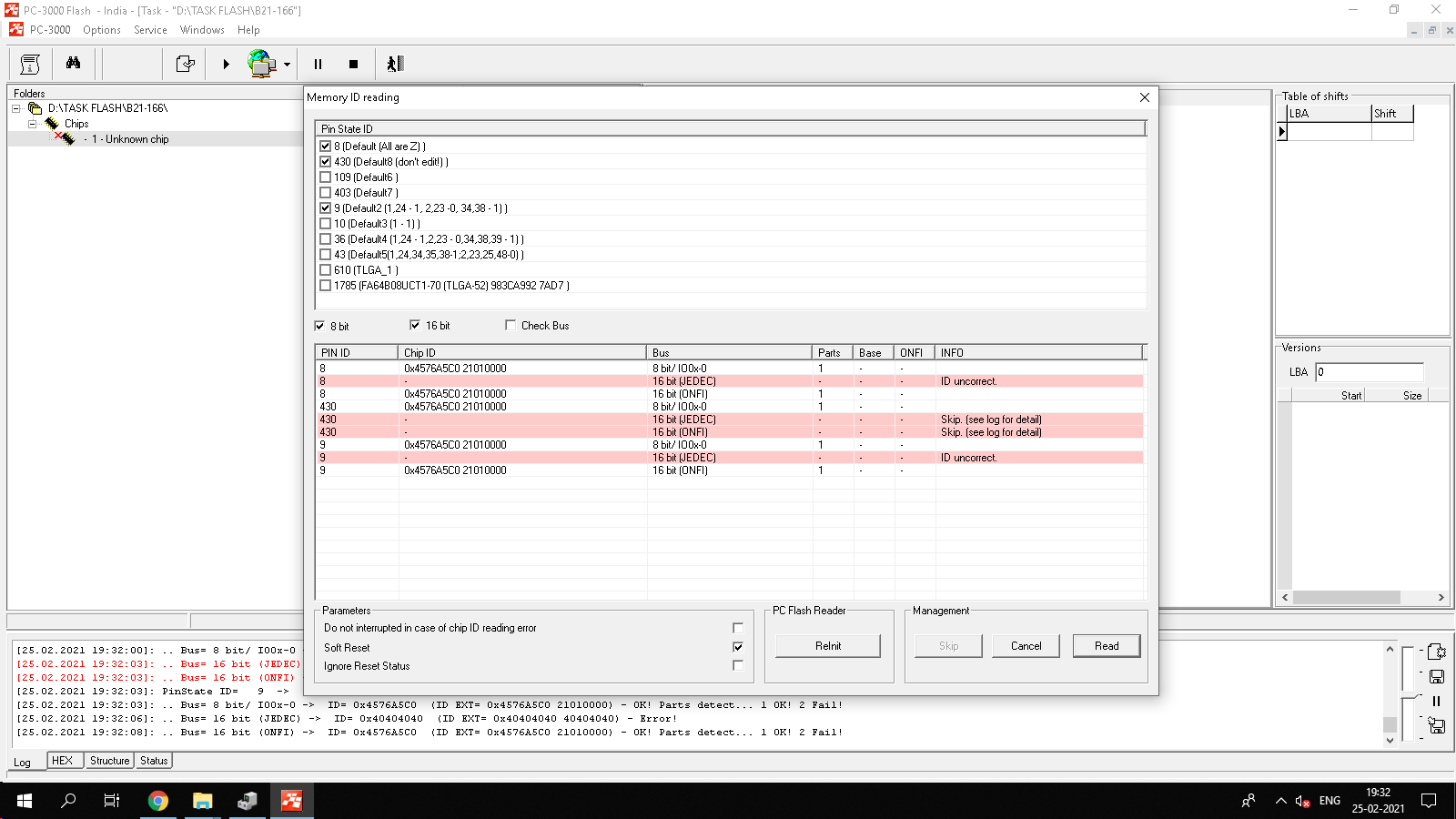Enable pin state 10 Default3 checkbox
This screenshot has width=1456, height=819.
(x=325, y=223)
